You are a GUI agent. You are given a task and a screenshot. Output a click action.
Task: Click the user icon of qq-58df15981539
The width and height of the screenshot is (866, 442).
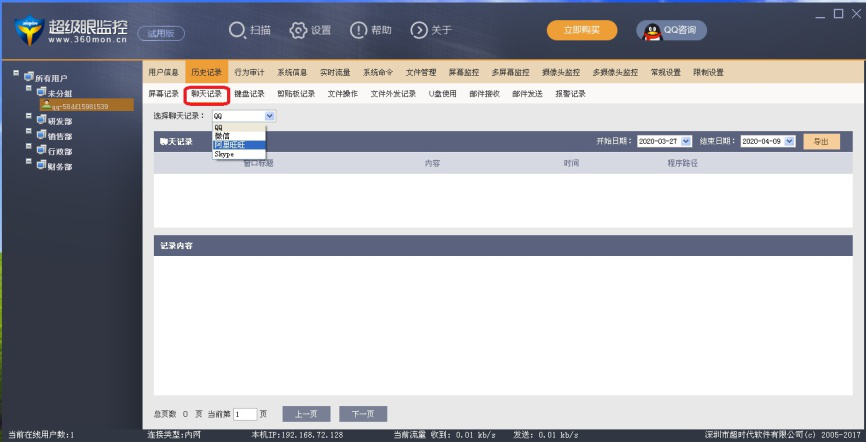tap(46, 105)
